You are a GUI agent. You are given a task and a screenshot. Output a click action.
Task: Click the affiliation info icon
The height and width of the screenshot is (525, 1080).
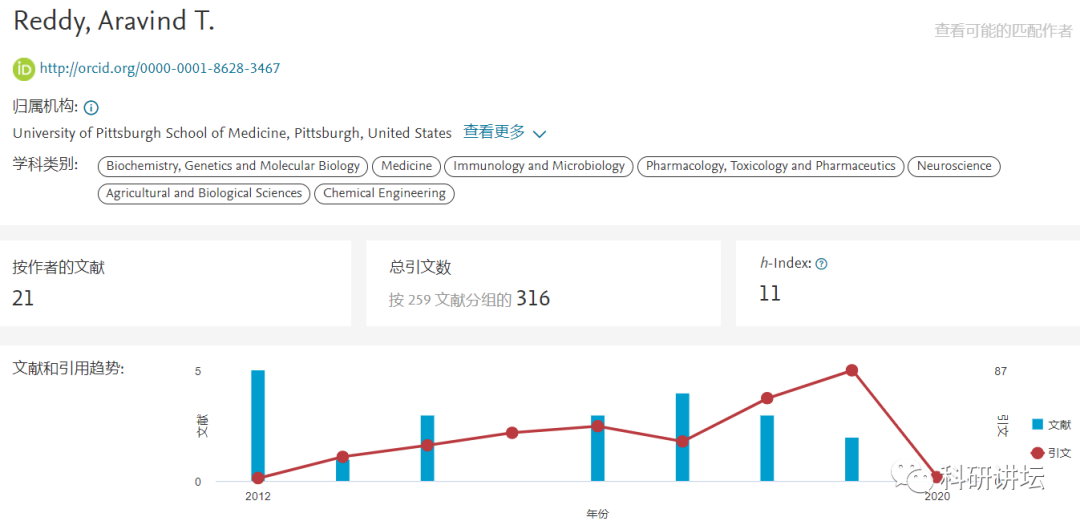(91, 108)
